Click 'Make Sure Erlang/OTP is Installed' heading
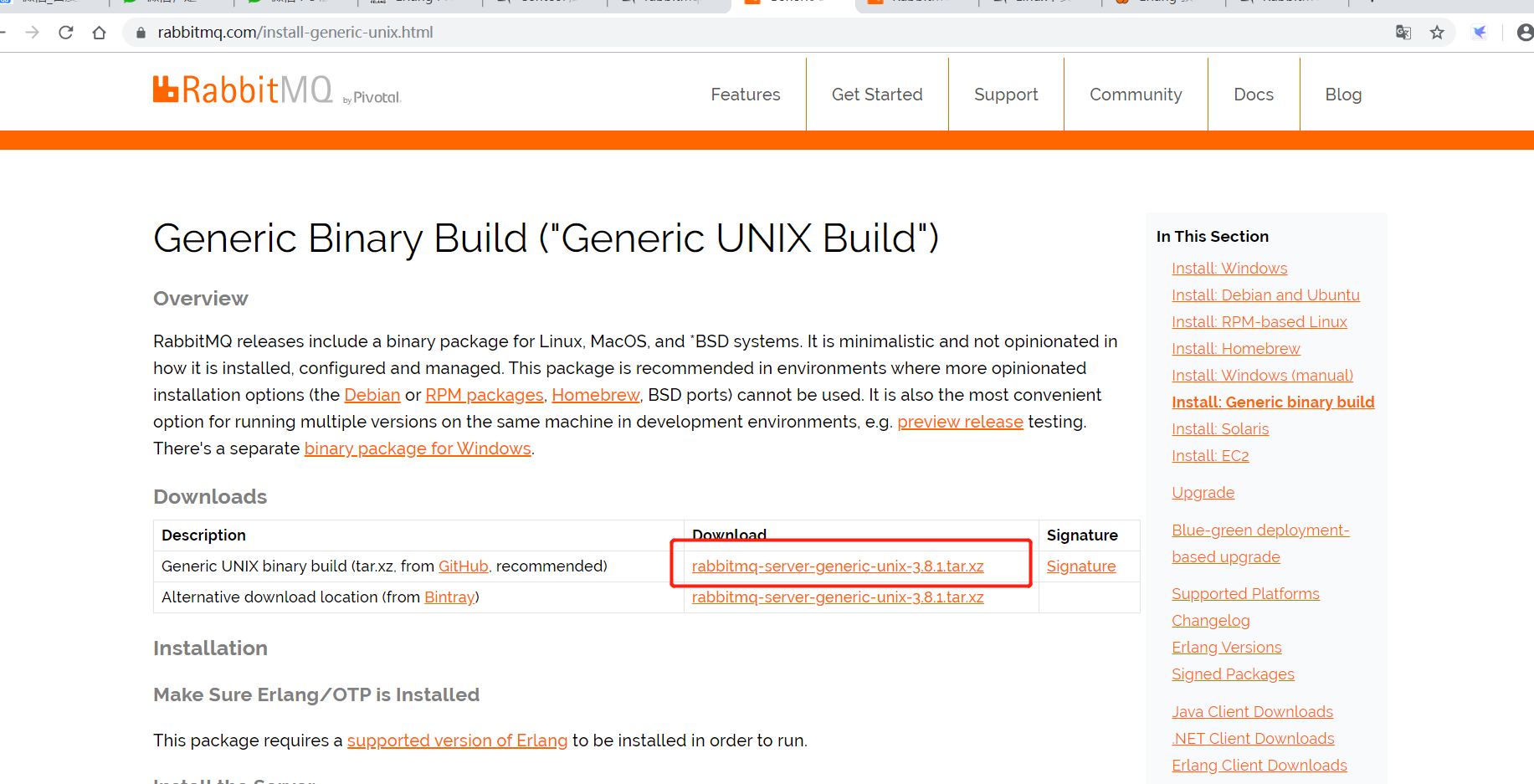 [x=316, y=695]
